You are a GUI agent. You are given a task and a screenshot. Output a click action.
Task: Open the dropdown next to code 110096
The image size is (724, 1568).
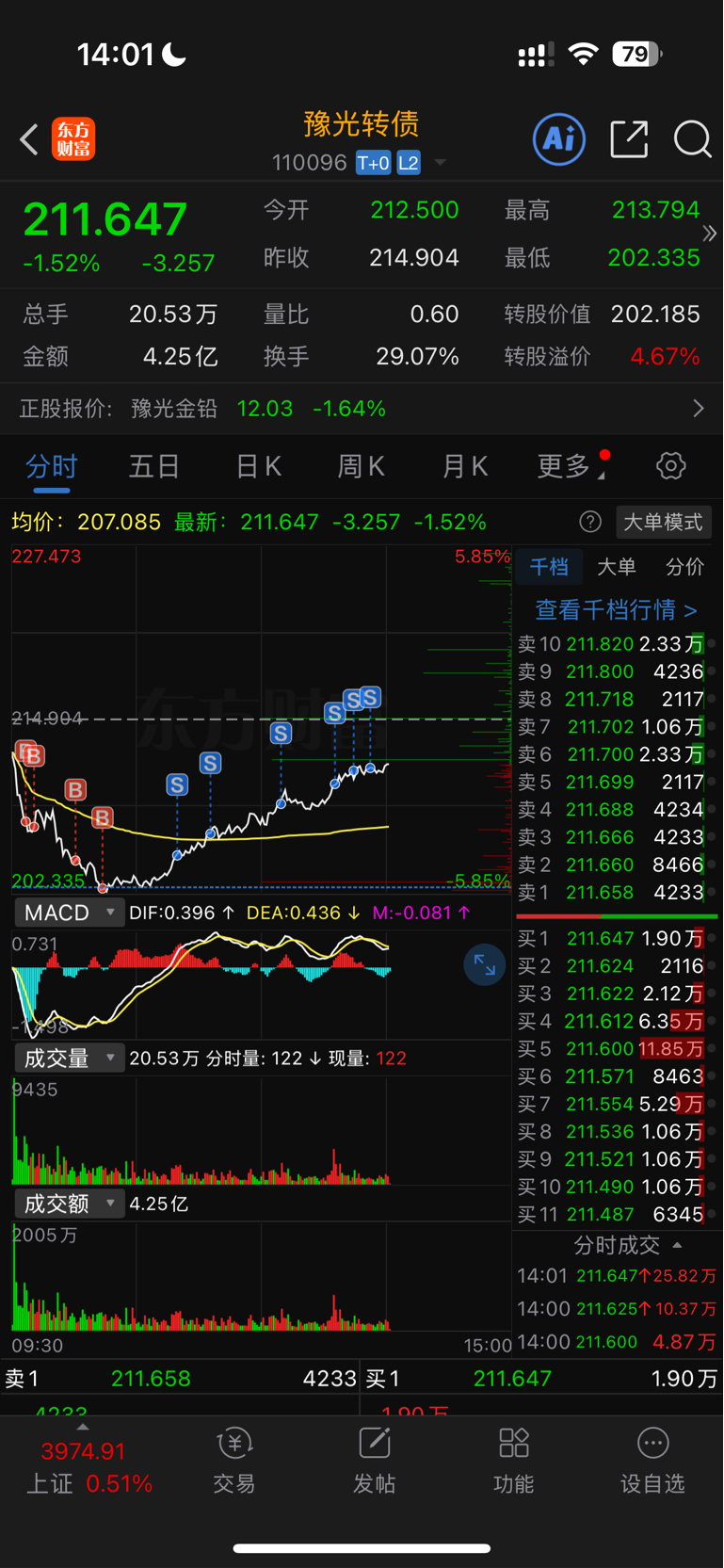440,163
